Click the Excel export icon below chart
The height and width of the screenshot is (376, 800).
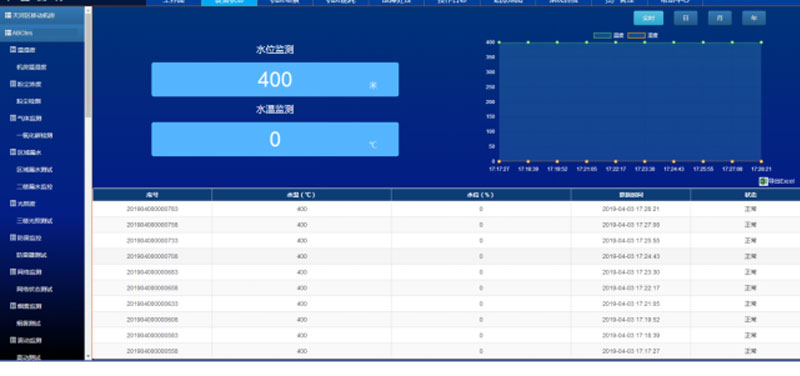763,181
